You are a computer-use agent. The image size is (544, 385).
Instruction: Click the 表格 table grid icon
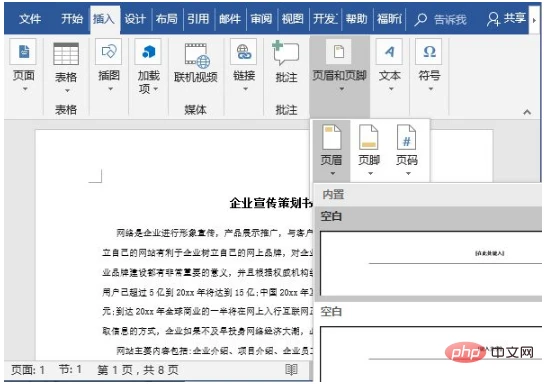pyautogui.click(x=66, y=54)
